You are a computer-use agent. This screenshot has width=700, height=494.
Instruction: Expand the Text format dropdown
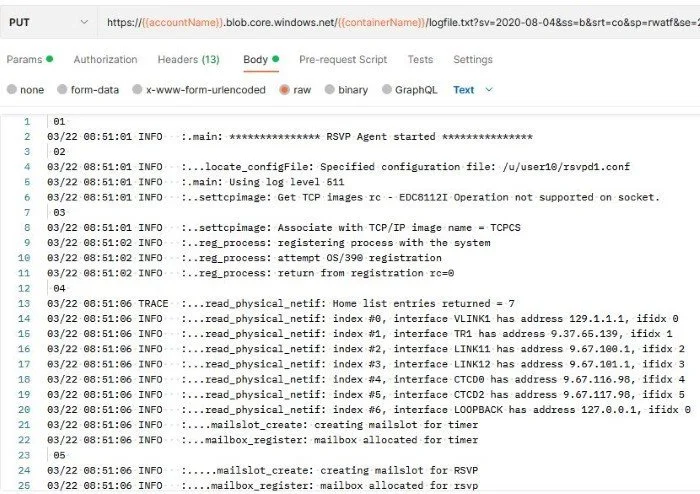[473, 90]
